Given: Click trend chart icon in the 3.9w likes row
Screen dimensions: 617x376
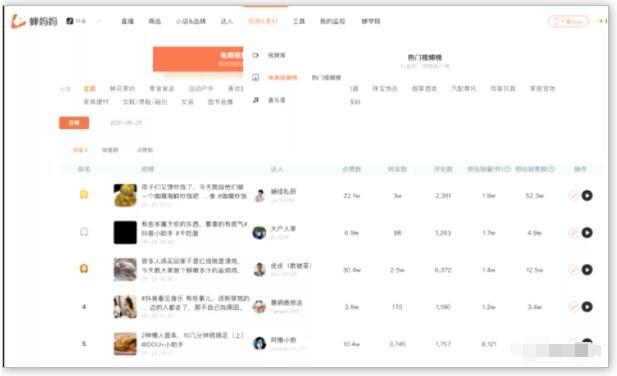Looking at the screenshot, I should pyautogui.click(x=574, y=307).
